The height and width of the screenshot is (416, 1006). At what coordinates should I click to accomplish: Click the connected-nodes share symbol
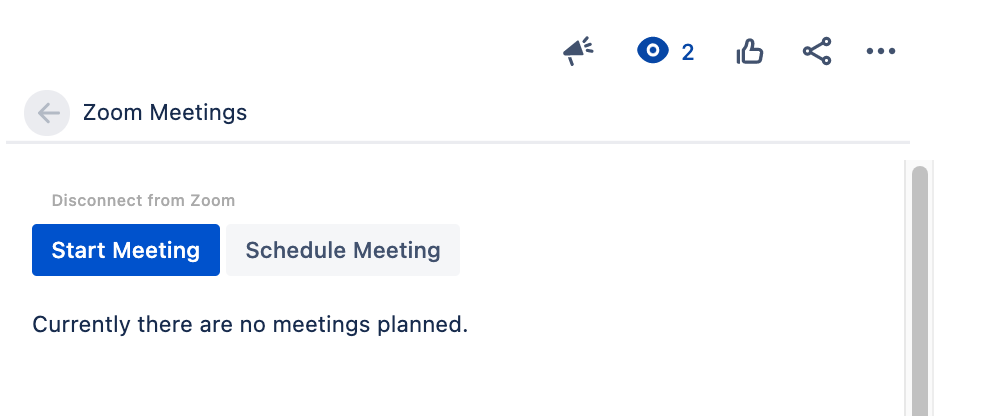point(817,51)
